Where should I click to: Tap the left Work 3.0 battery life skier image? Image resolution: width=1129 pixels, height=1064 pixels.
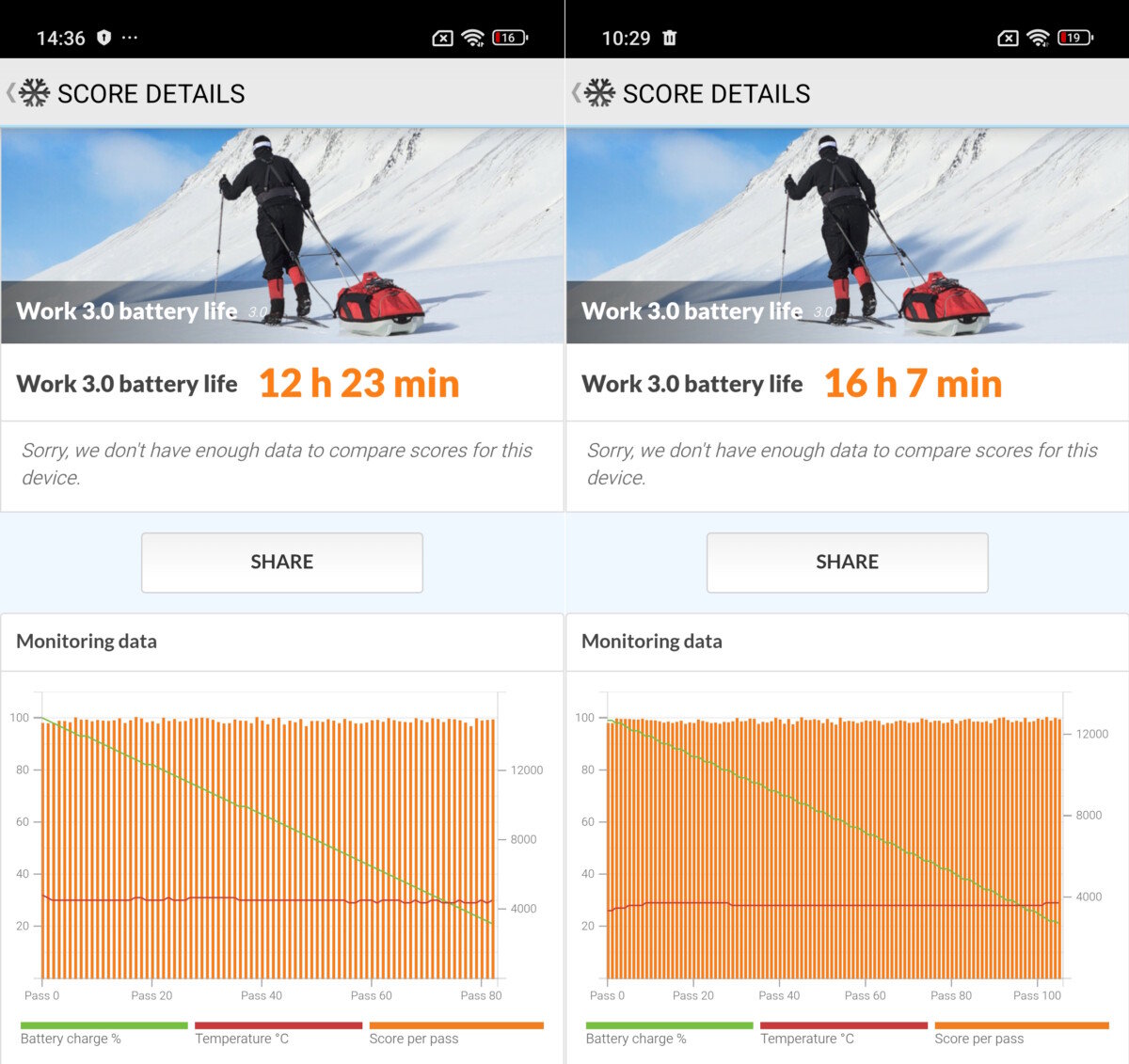click(282, 235)
